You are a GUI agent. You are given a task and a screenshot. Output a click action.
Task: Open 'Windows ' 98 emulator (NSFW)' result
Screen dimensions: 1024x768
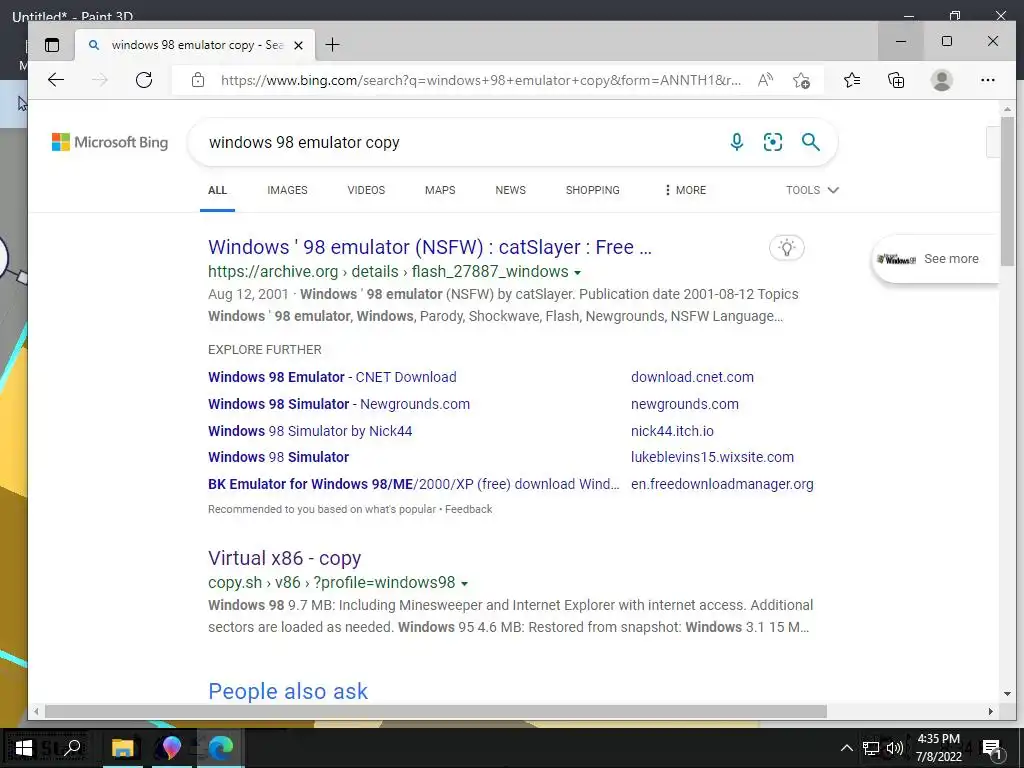[x=430, y=247]
